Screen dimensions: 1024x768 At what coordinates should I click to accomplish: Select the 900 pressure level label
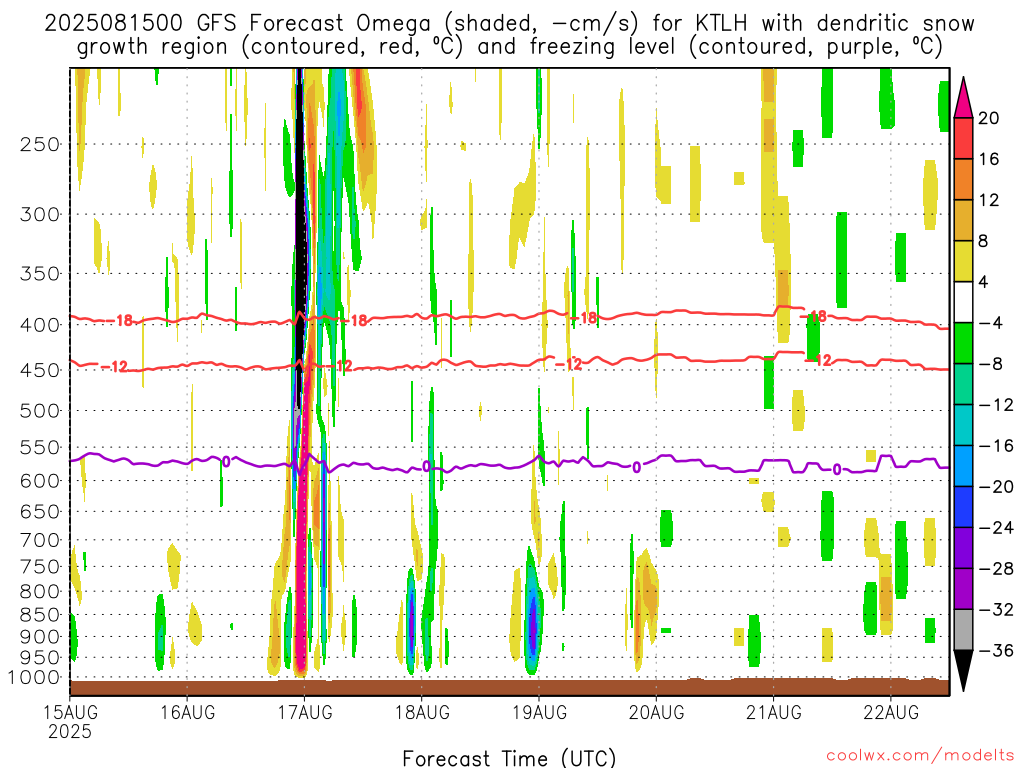tap(40, 637)
